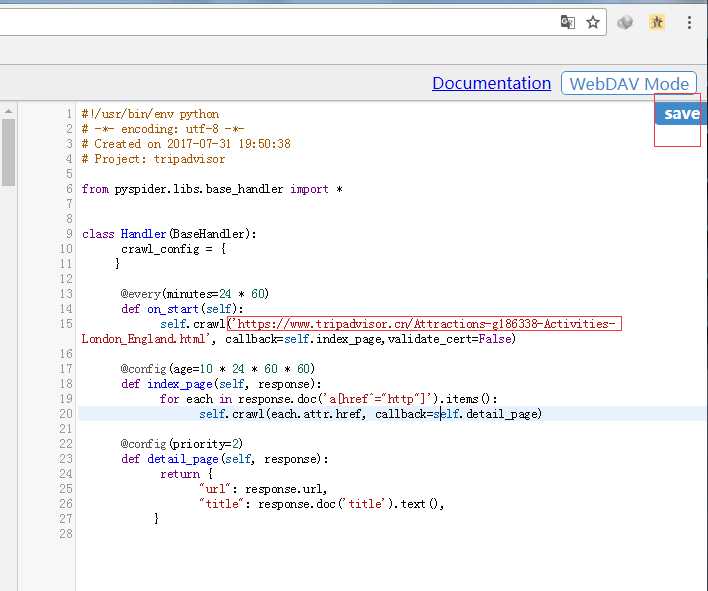708x591 pixels.
Task: Open the gray extension icon in toolbar
Action: pos(625,22)
